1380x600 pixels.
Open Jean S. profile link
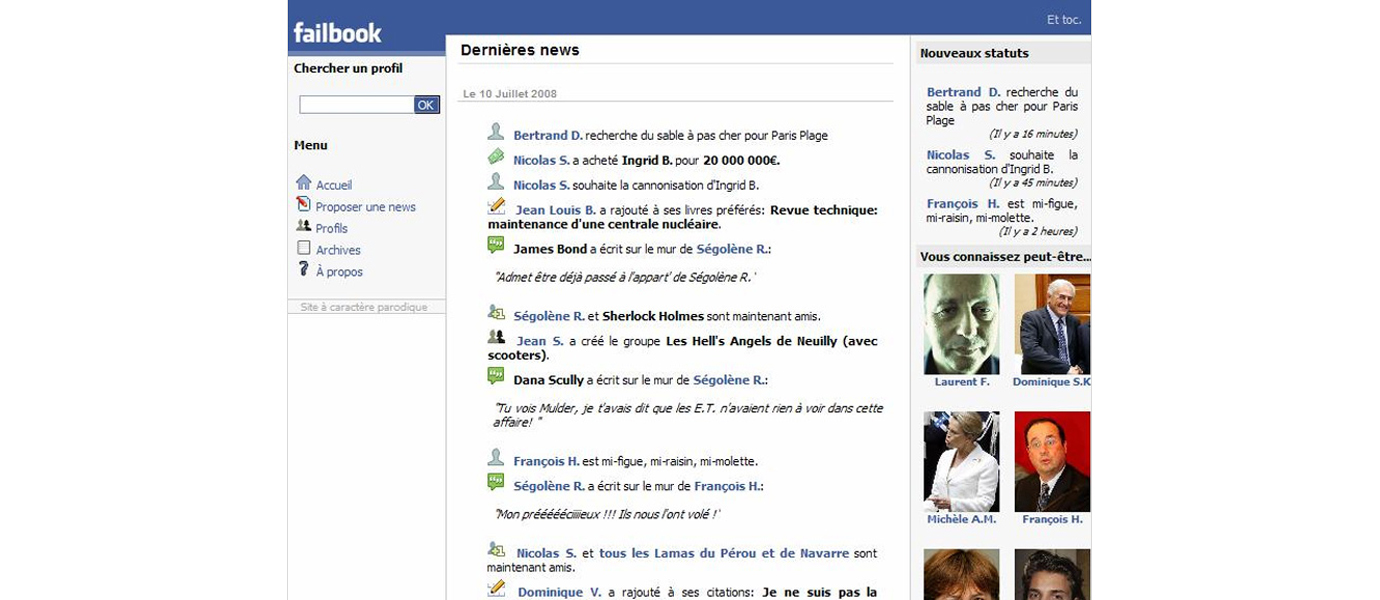point(540,342)
